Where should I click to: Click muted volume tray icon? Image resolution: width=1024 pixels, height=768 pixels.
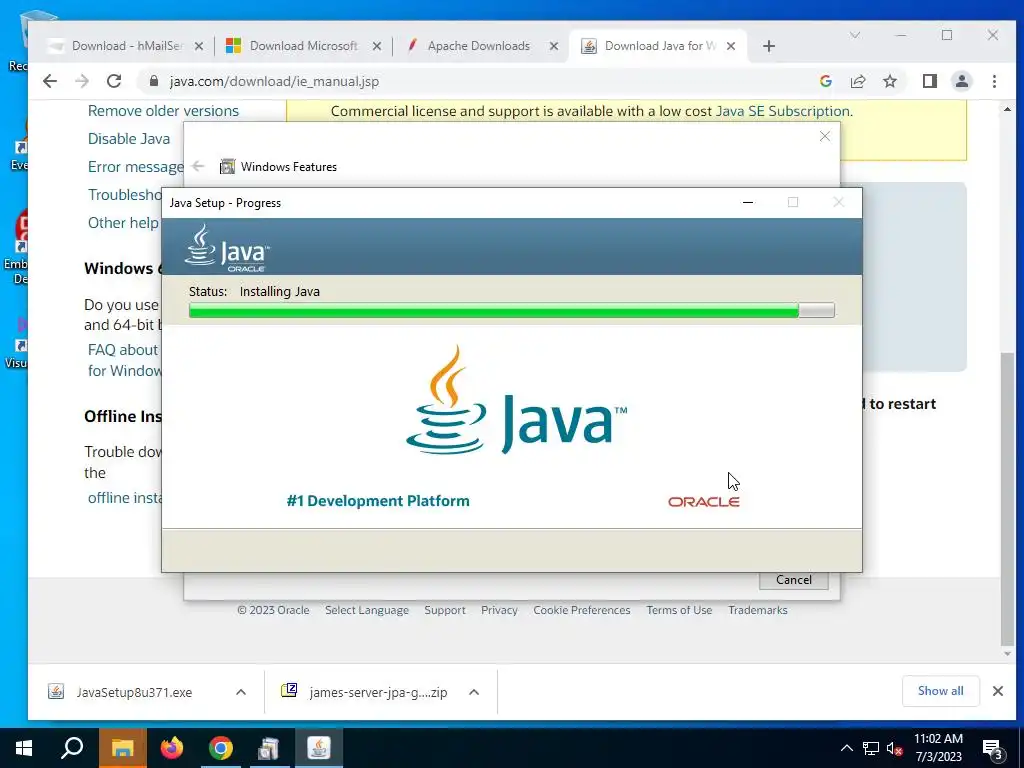895,748
